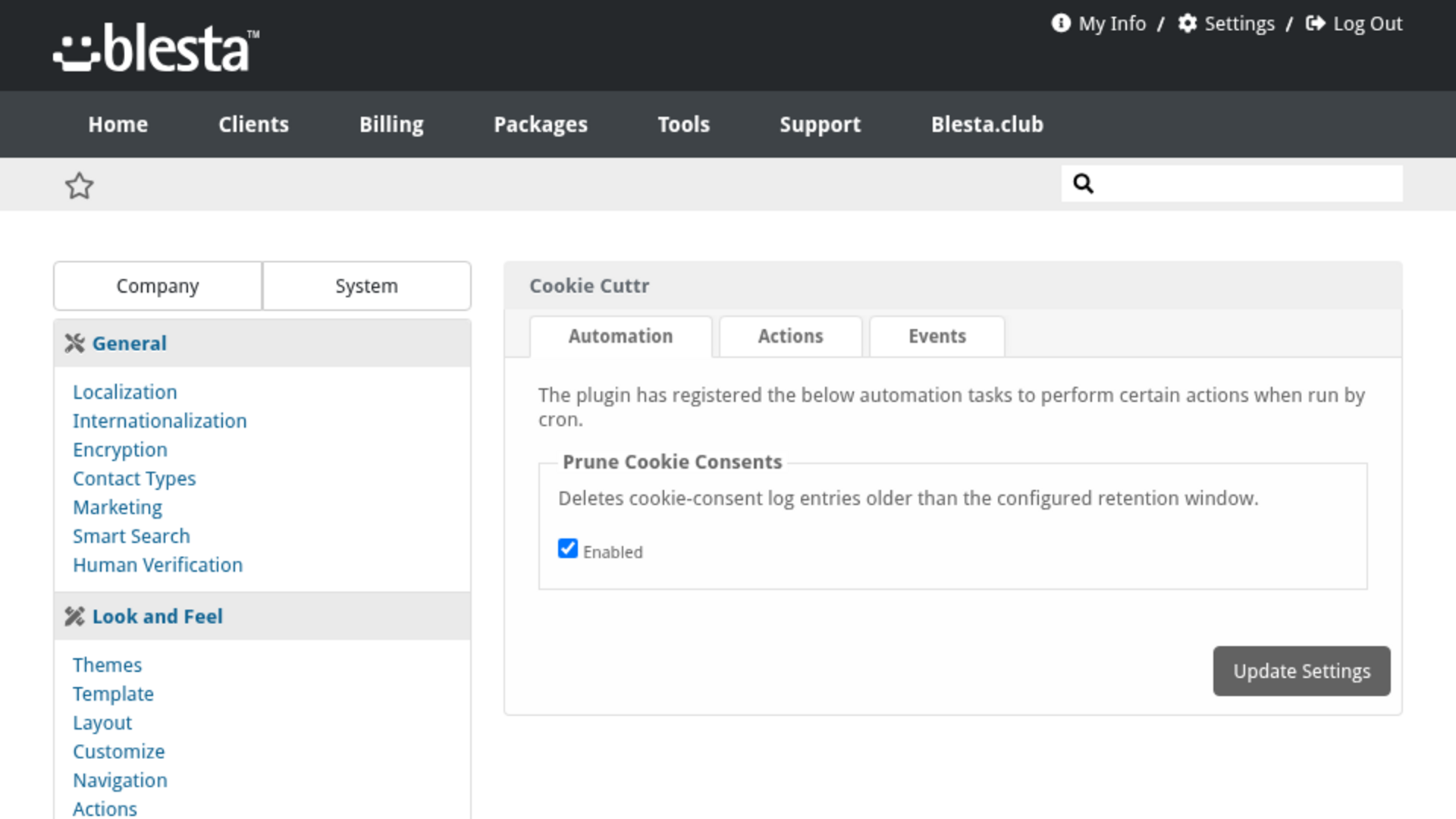1456x819 pixels.
Task: Click the favorites star icon
Action: (x=80, y=186)
